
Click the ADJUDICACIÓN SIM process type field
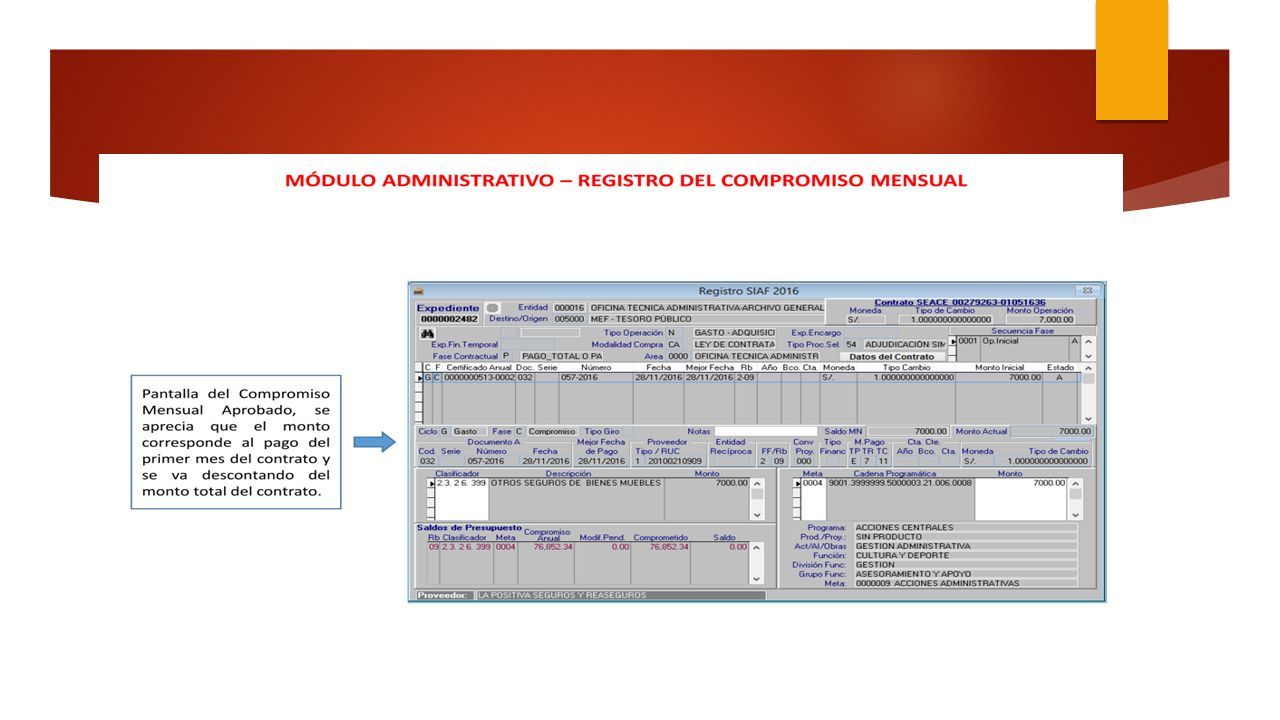(904, 344)
